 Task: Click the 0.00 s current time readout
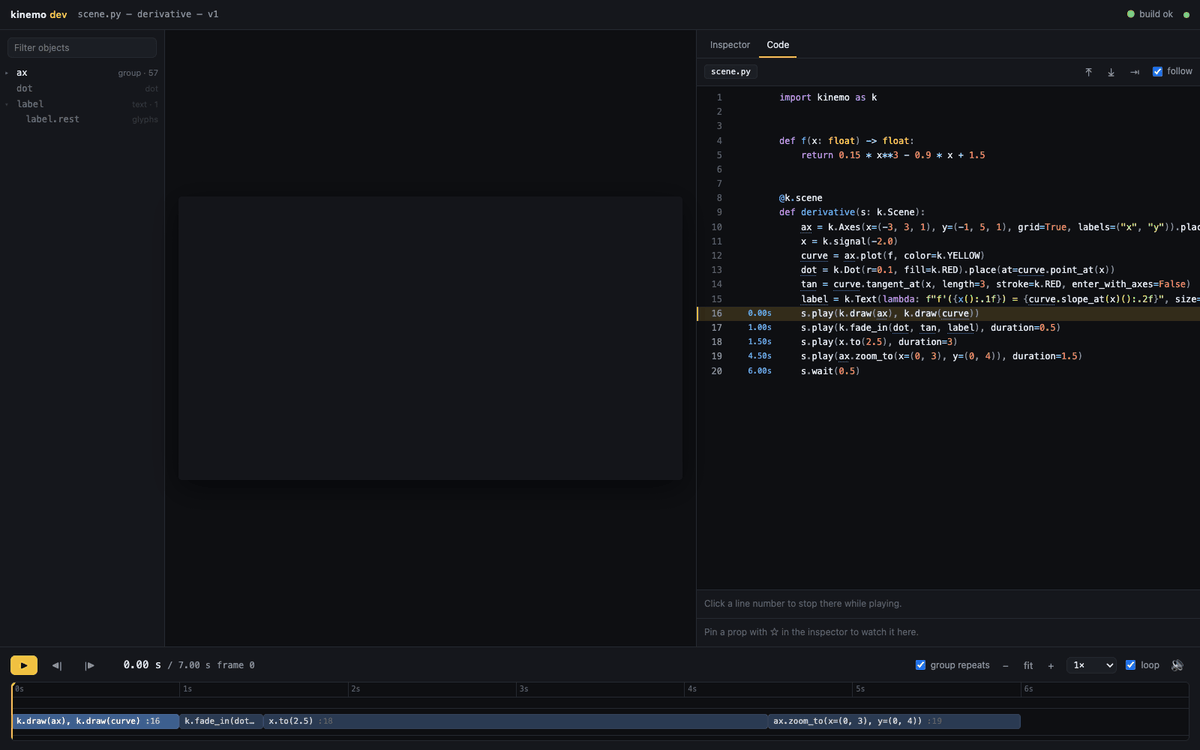point(142,665)
